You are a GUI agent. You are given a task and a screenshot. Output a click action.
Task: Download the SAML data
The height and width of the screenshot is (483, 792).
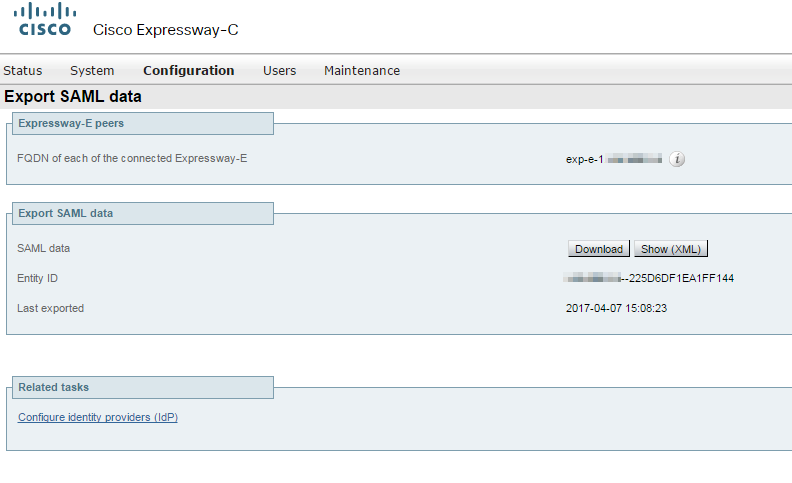coord(599,249)
